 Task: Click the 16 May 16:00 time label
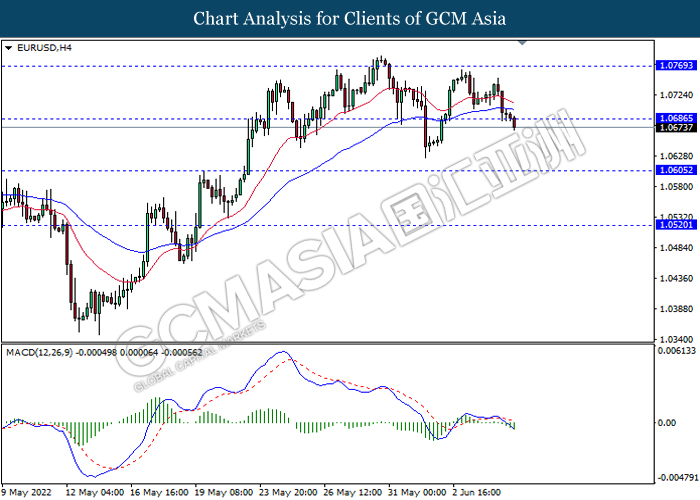(x=159, y=492)
